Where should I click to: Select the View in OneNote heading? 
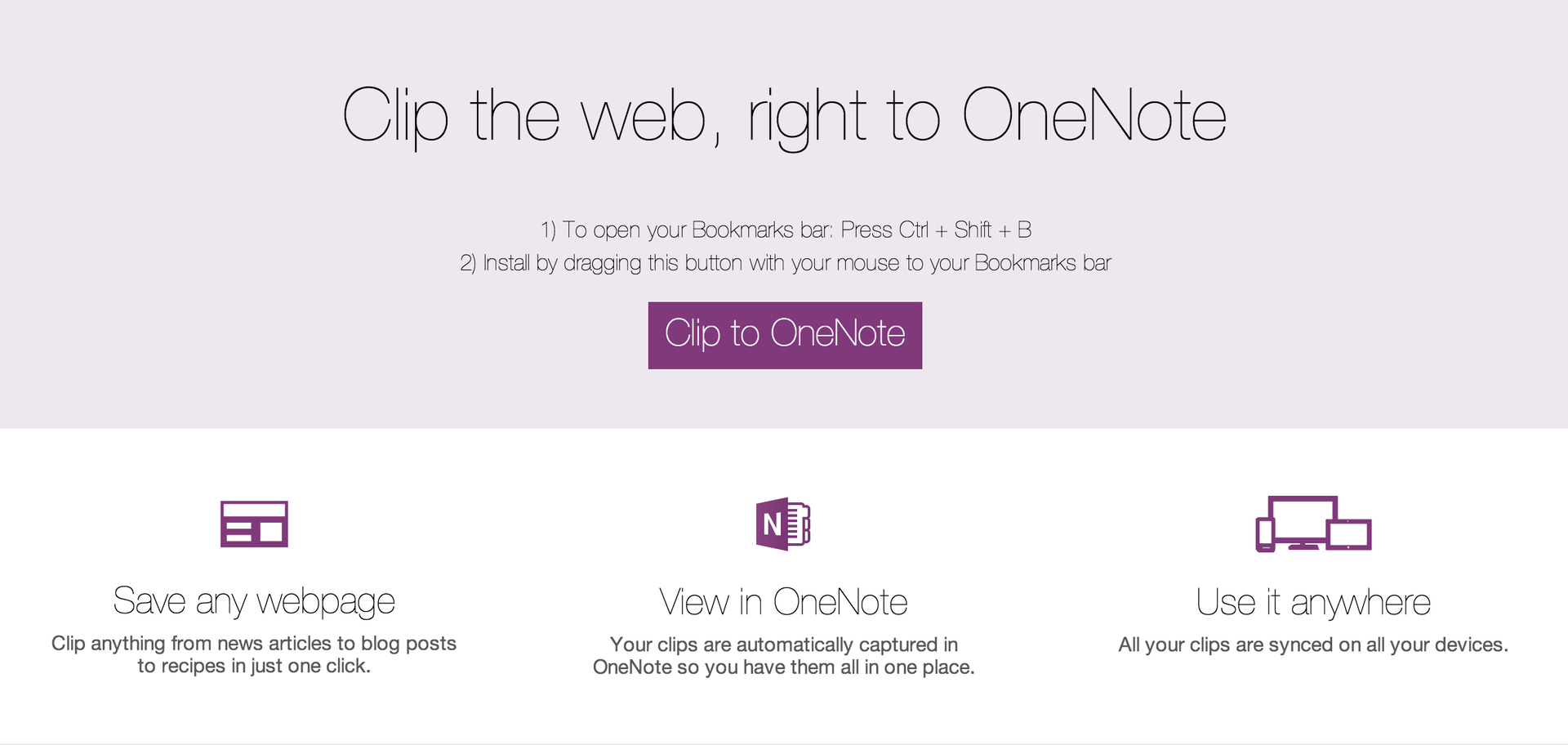coord(783,602)
